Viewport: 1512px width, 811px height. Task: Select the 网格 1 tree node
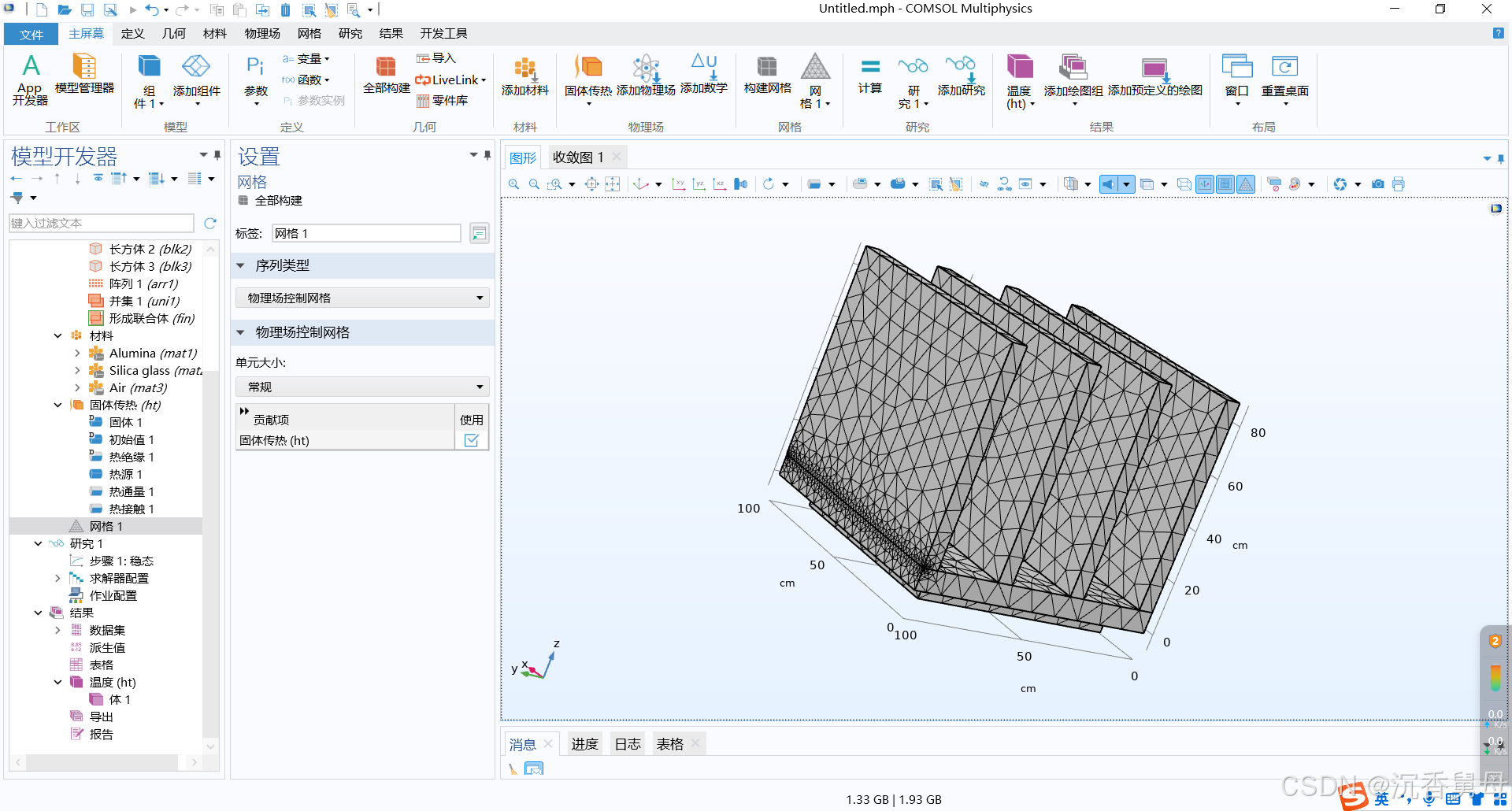(106, 526)
